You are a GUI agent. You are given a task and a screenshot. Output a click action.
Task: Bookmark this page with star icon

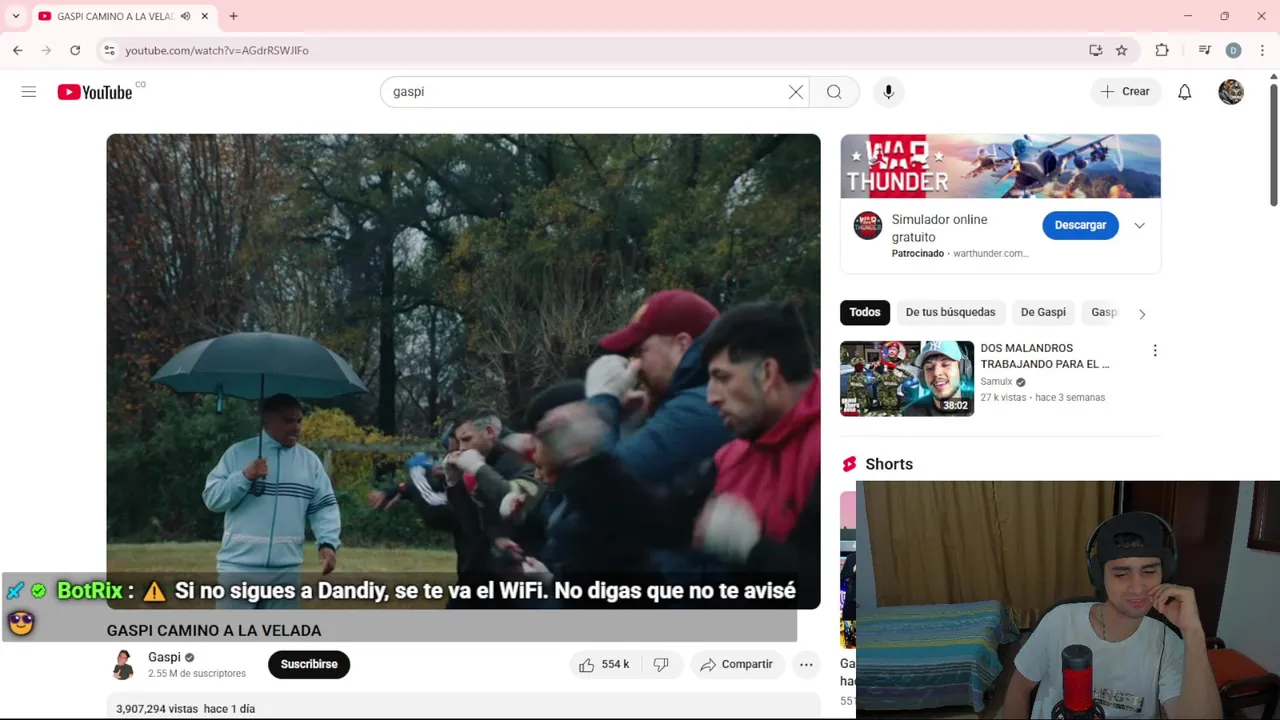coord(1122,50)
